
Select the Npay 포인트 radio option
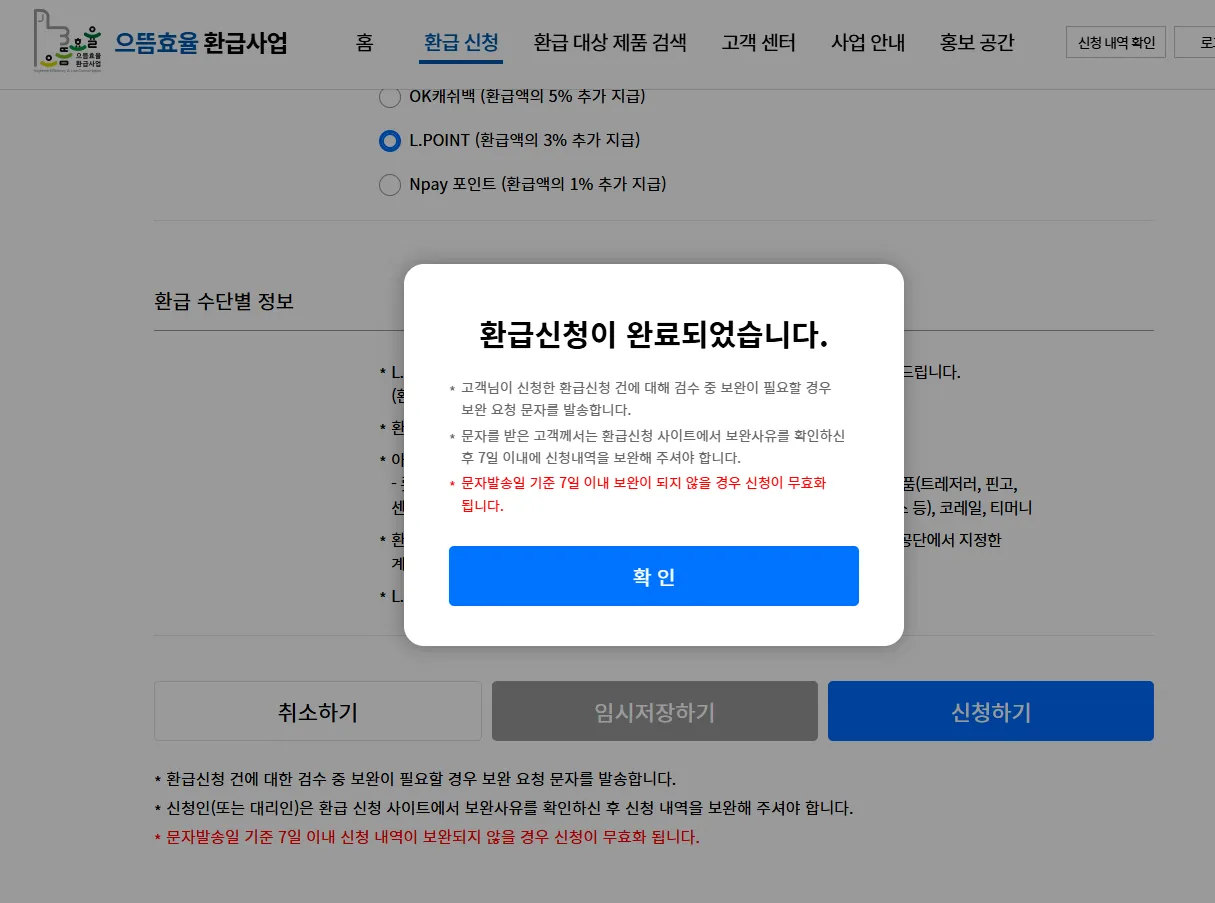tap(389, 185)
